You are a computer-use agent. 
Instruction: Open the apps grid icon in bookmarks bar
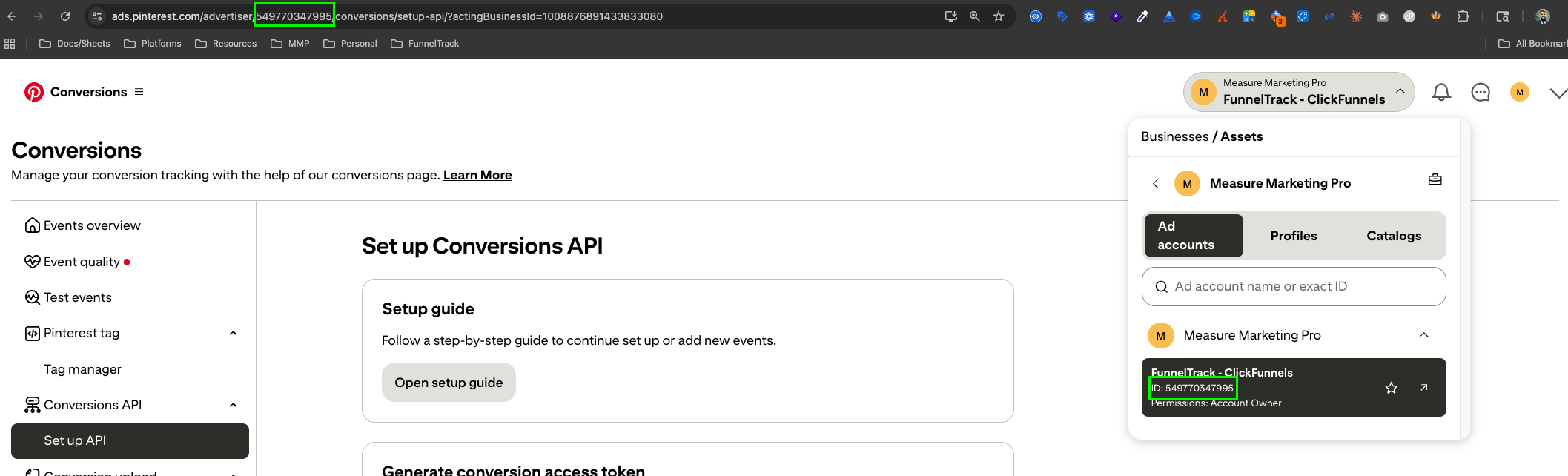point(10,44)
